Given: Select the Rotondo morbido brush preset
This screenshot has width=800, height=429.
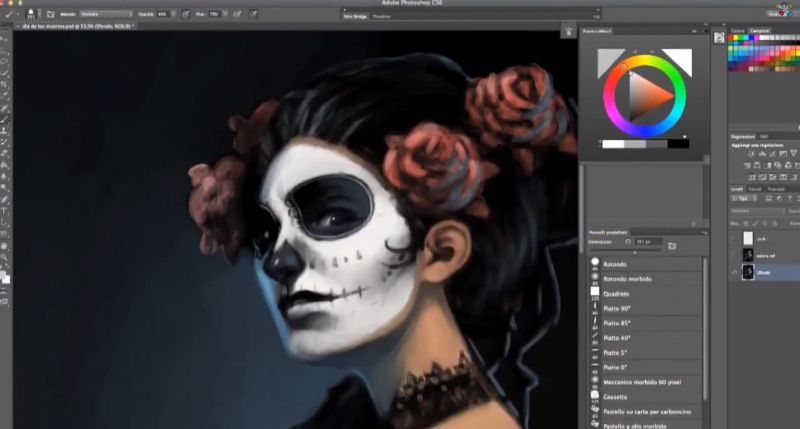Looking at the screenshot, I should point(646,279).
